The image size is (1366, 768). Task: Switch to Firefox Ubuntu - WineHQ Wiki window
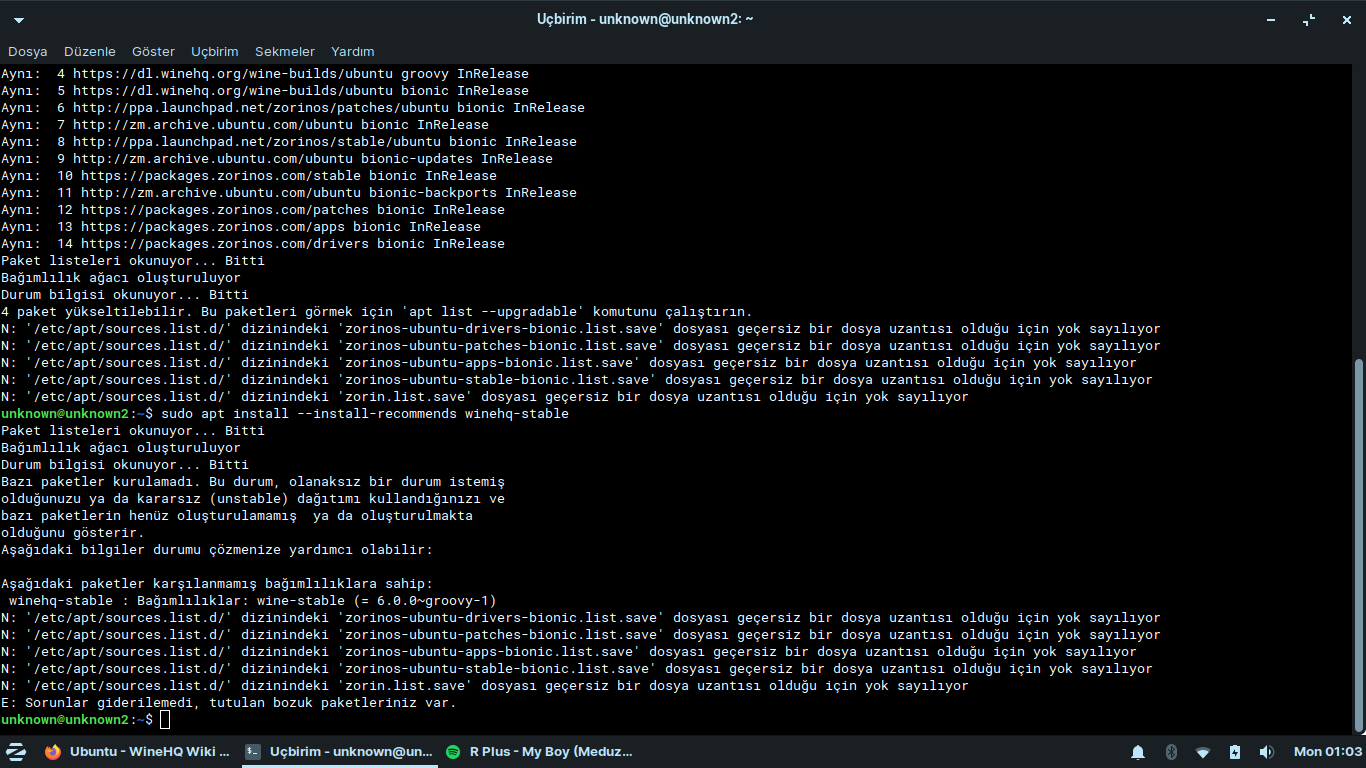point(137,751)
